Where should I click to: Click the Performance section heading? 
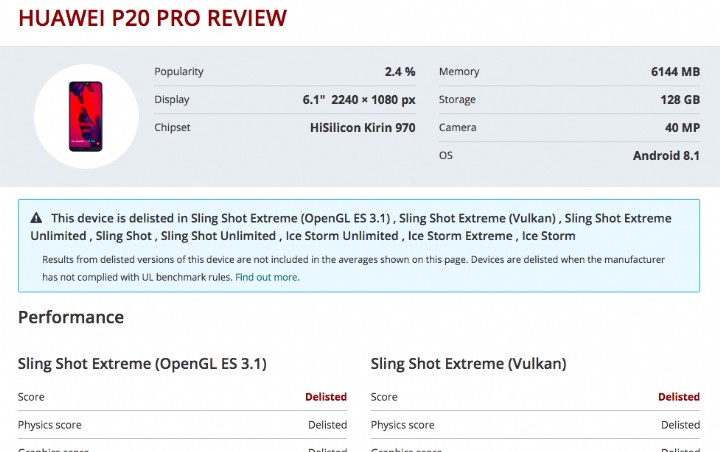[x=71, y=317]
